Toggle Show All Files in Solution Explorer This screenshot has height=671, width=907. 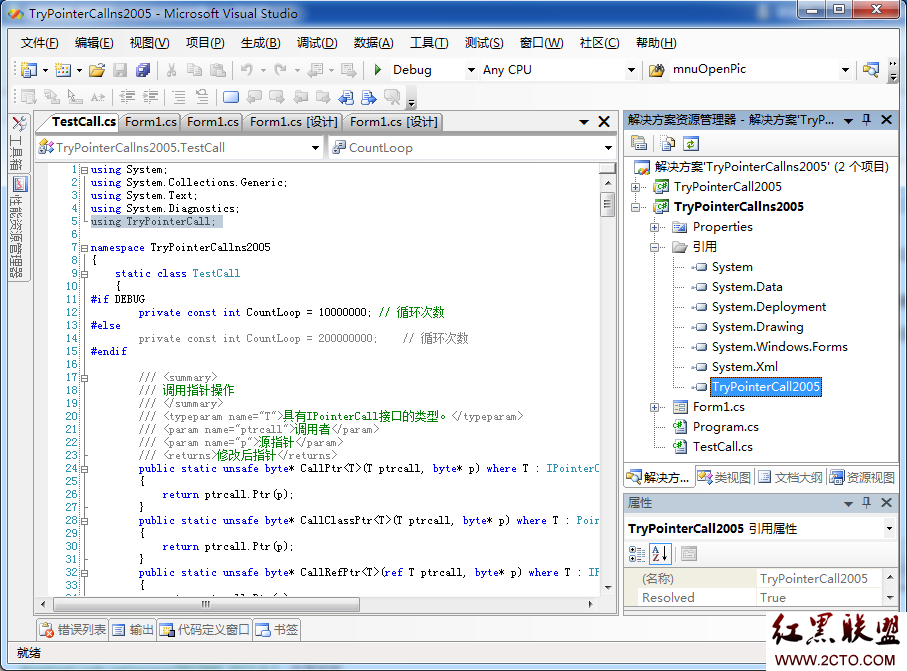668,143
